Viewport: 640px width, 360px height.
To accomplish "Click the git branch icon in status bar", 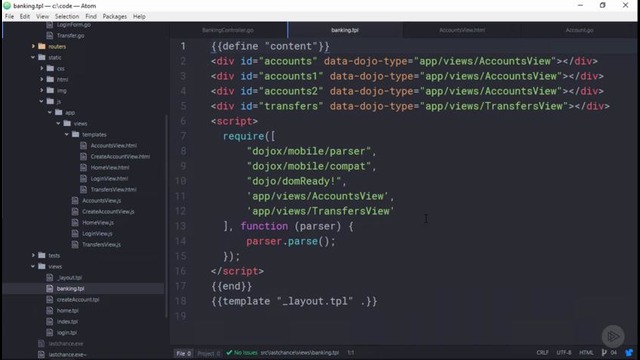I will coord(604,352).
